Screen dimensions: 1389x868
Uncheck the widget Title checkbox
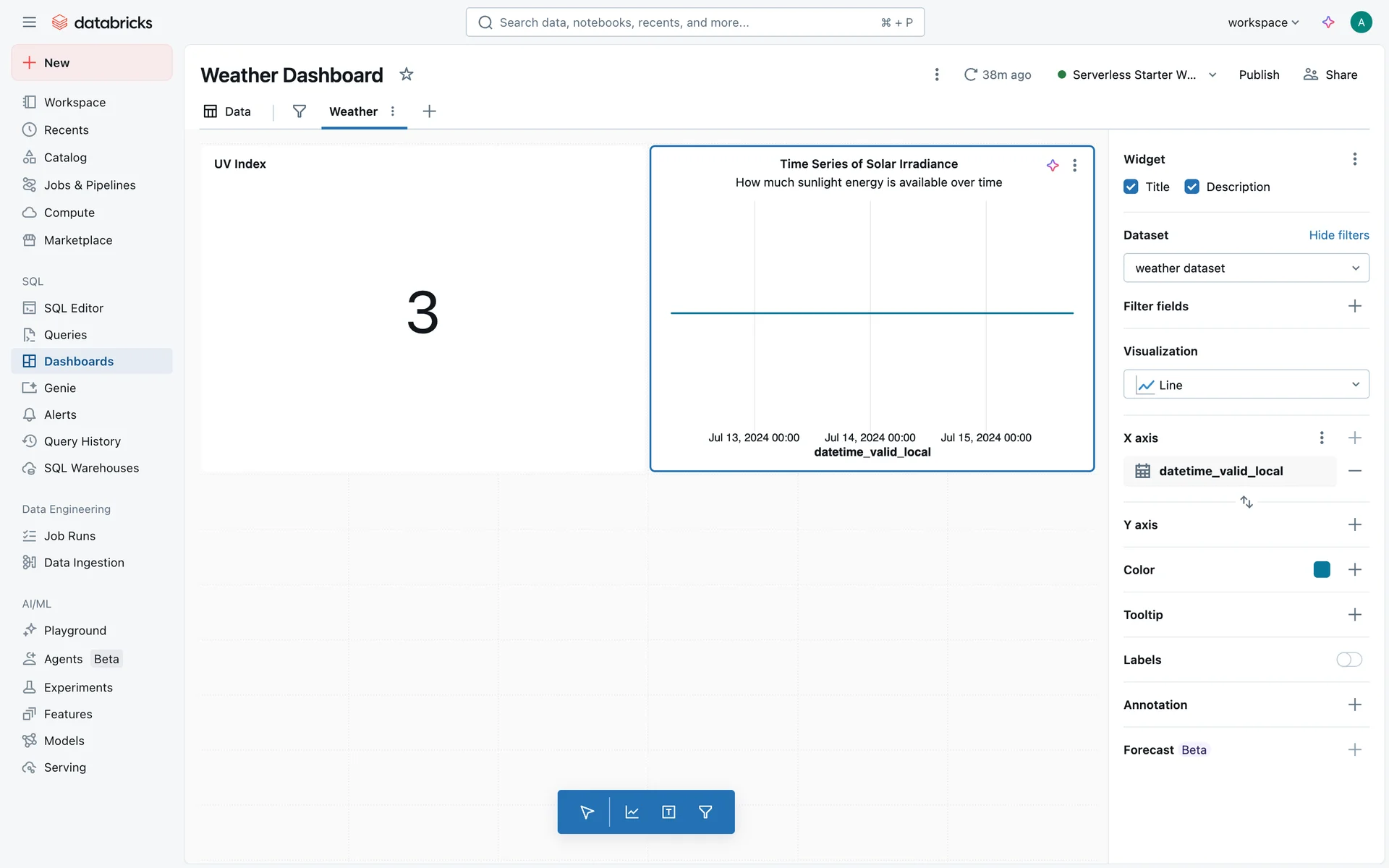coord(1131,187)
